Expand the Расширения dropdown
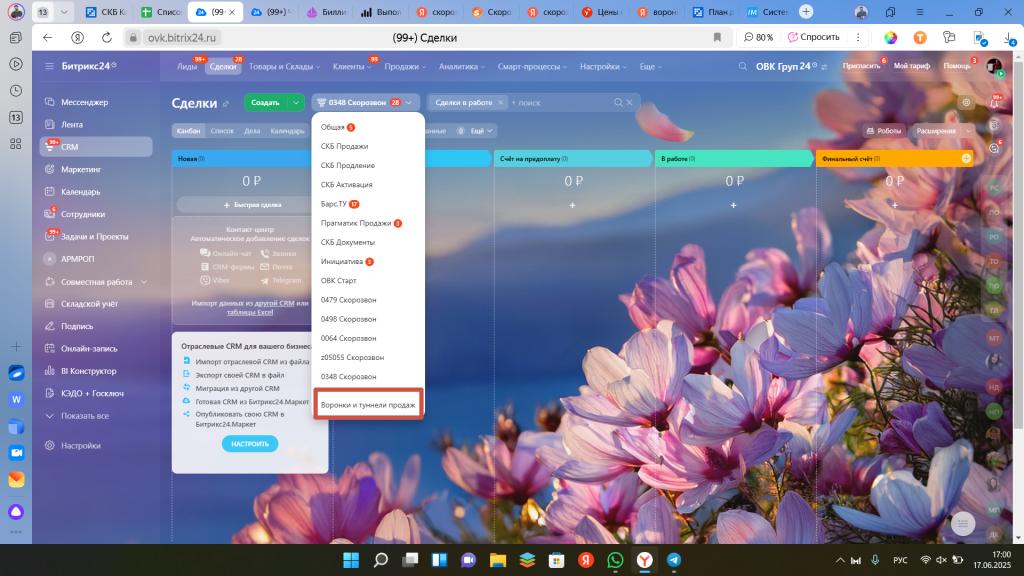 click(968, 131)
